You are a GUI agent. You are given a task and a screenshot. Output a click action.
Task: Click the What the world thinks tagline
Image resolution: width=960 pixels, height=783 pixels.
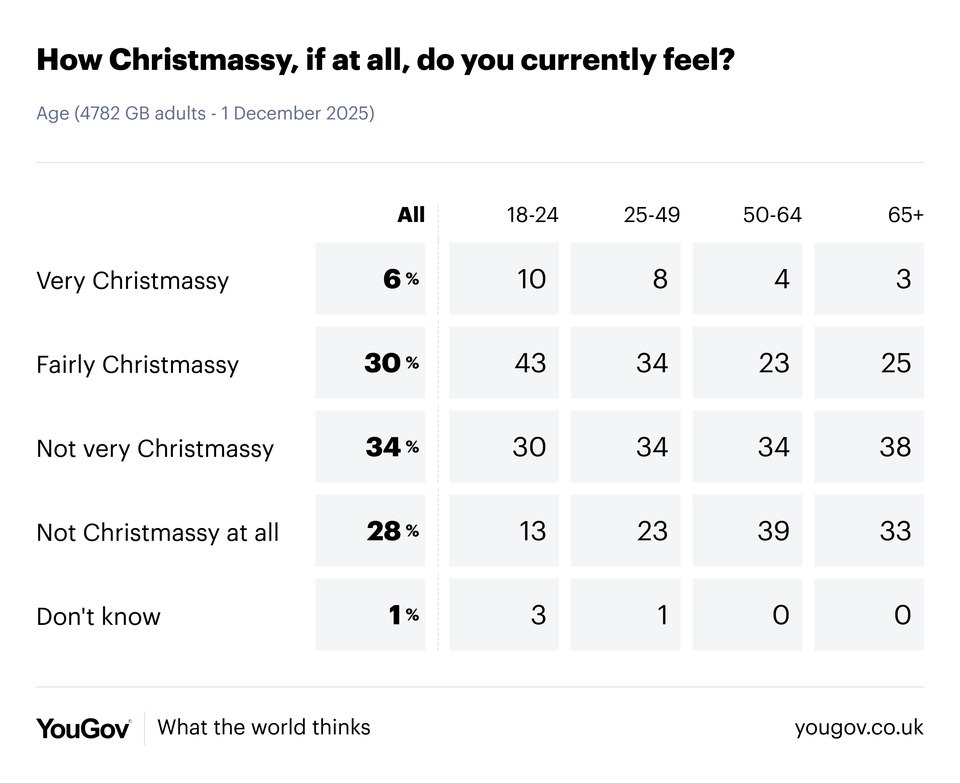click(x=264, y=727)
